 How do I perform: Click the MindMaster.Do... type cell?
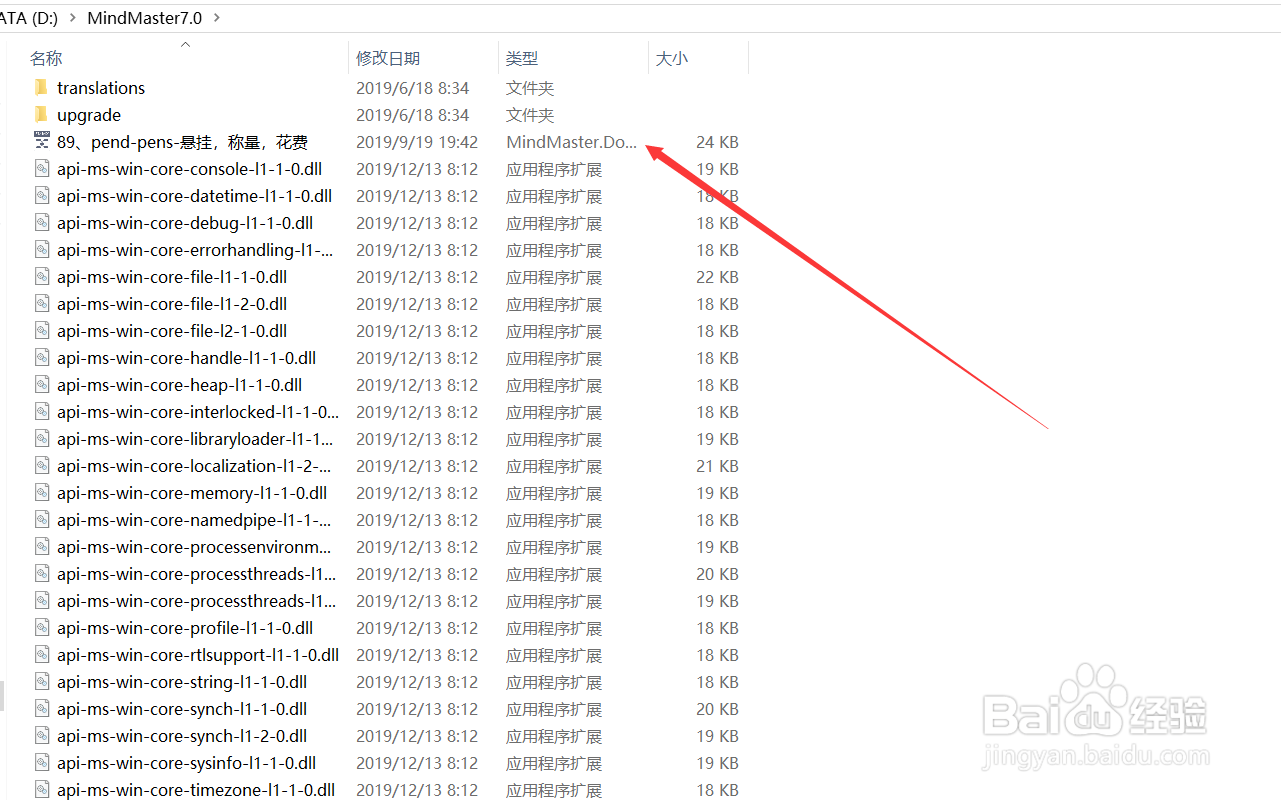(572, 142)
